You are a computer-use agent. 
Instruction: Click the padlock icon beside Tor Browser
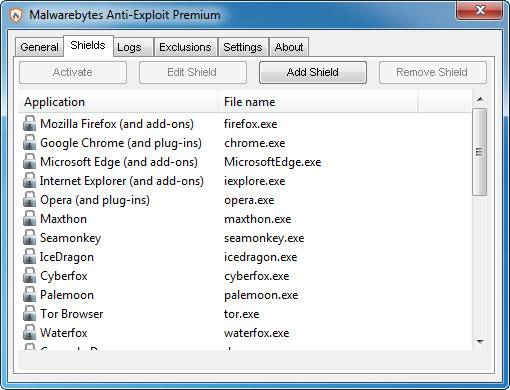(29, 314)
